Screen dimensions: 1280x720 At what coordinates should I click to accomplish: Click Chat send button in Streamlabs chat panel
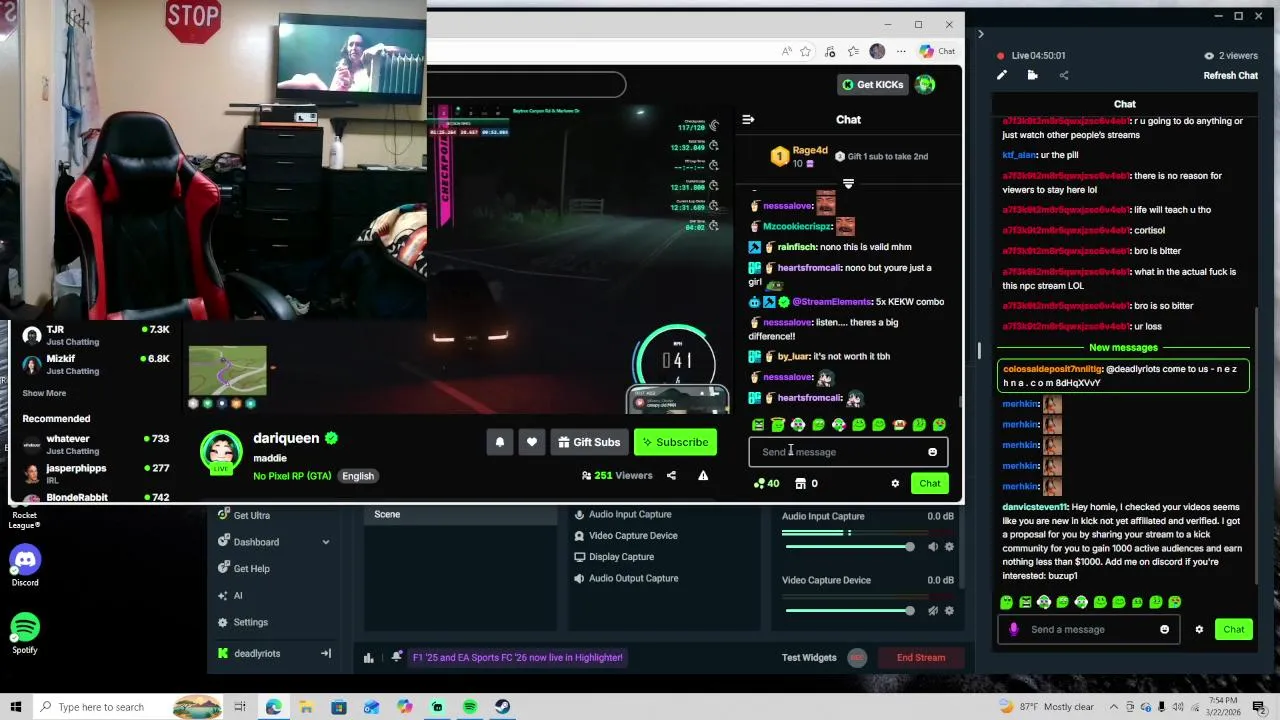coord(1233,629)
